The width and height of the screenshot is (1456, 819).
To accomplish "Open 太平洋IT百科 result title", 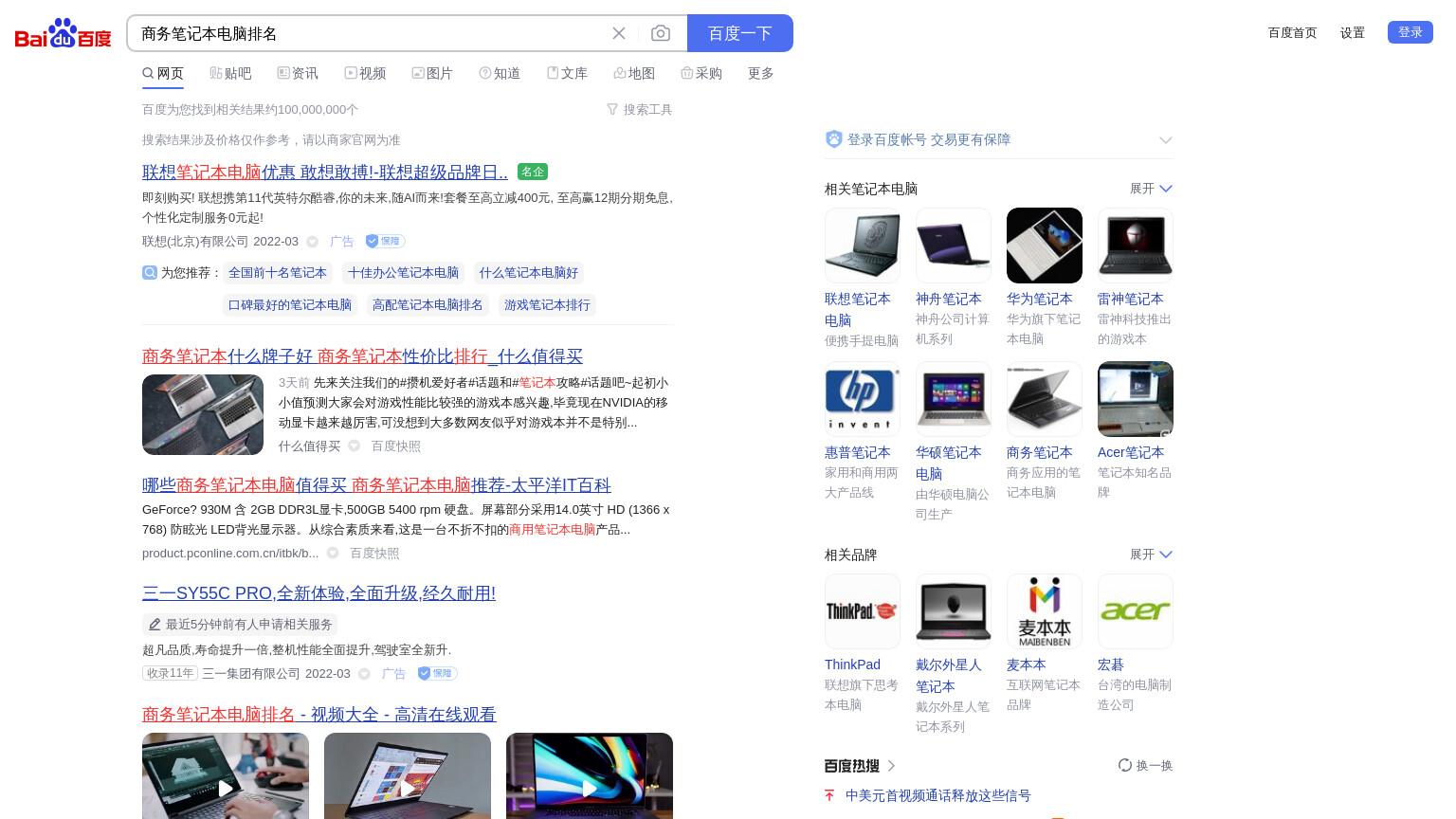I will point(376,485).
